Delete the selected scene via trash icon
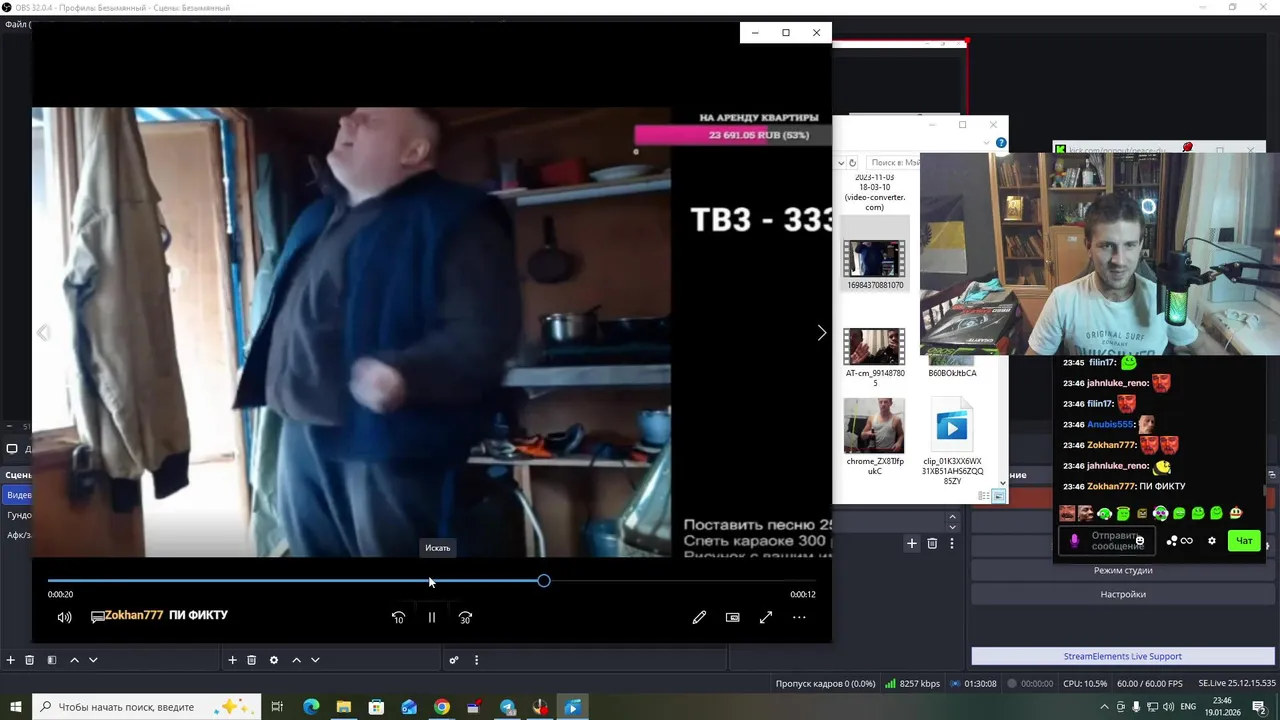The image size is (1280, 720). [30, 660]
